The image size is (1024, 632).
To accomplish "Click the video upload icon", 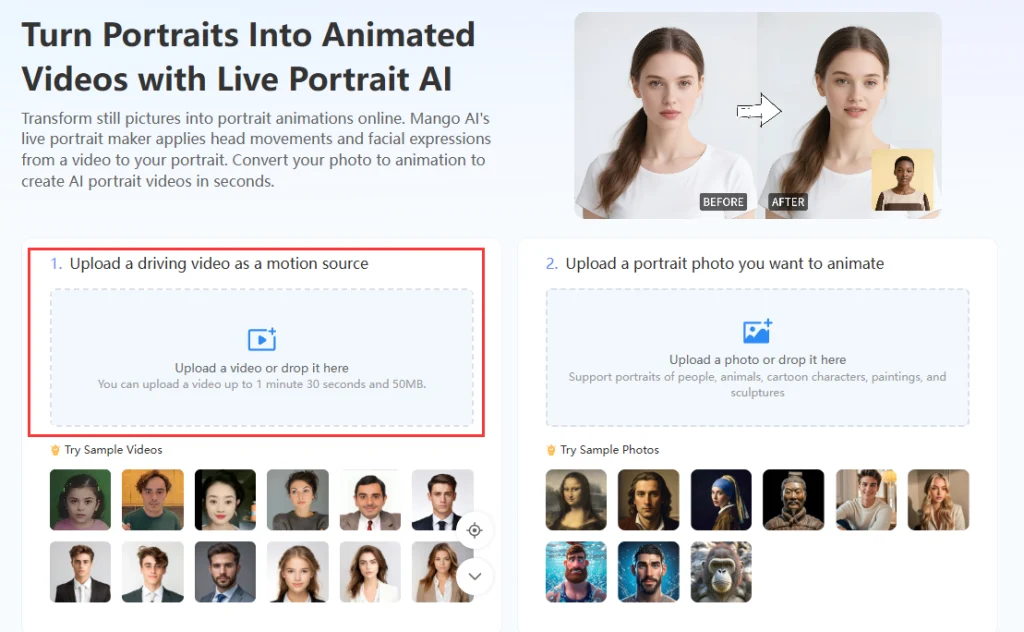I will coord(261,339).
